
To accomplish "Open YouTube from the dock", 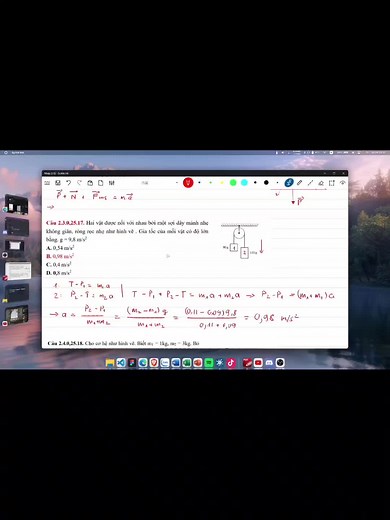I will coord(258,363).
